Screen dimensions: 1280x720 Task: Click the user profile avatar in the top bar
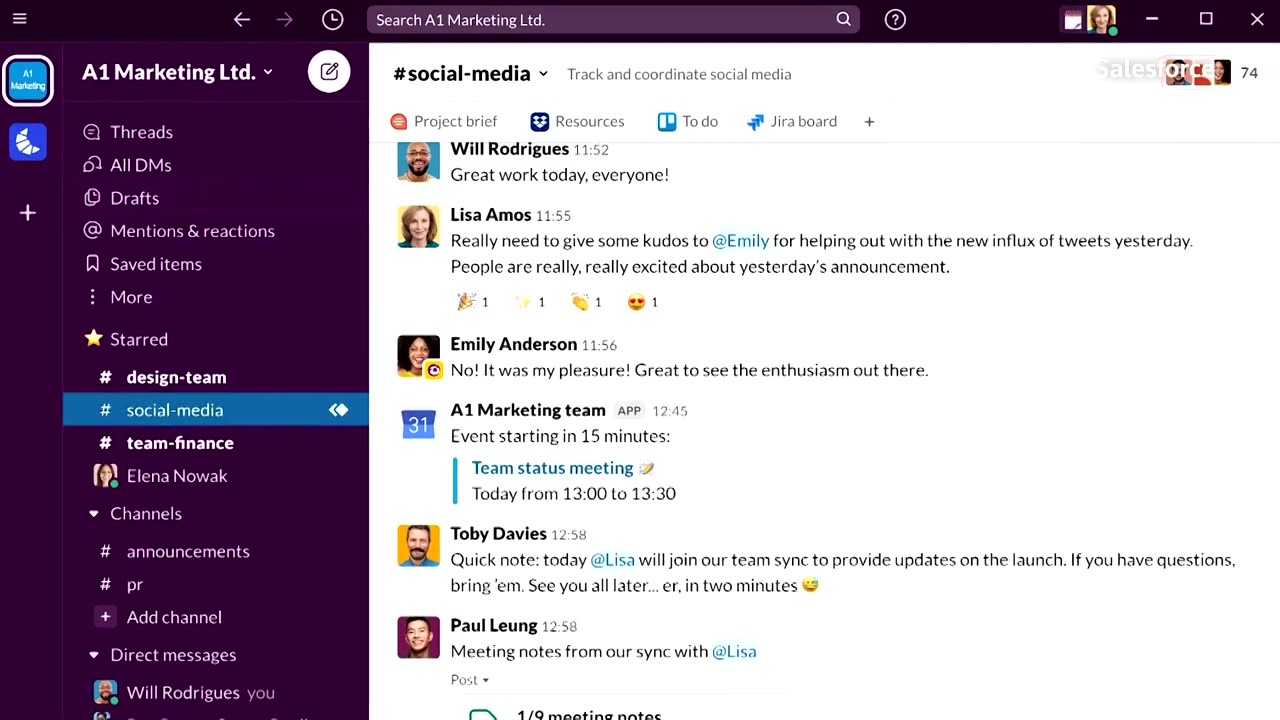(1101, 19)
